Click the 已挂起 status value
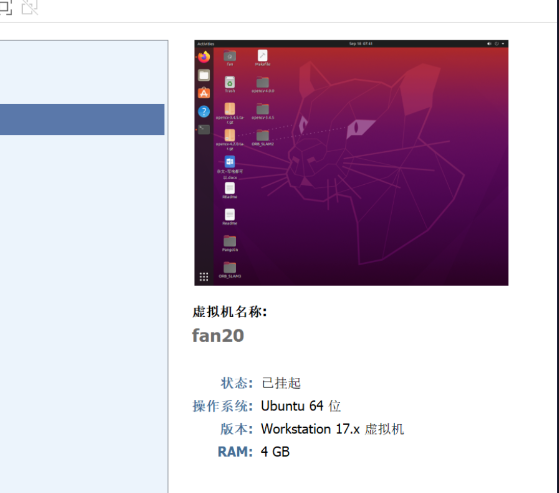Viewport: 559px width, 493px height. point(281,383)
